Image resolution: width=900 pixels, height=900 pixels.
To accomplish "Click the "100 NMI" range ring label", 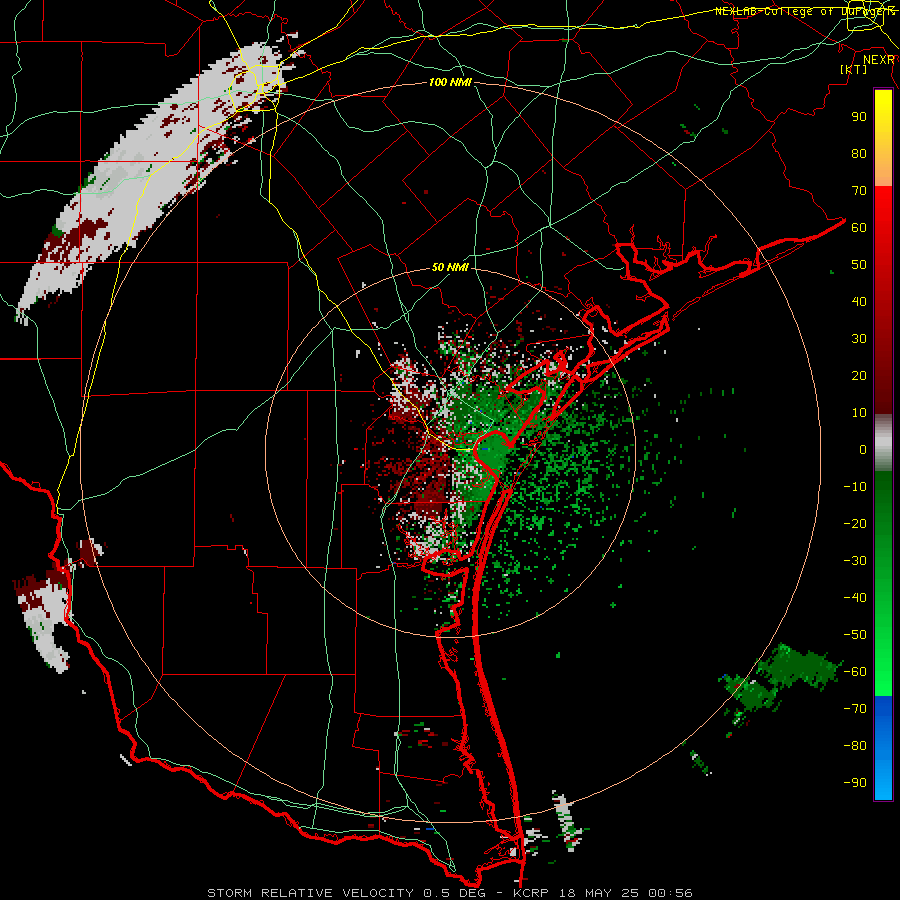I will 451,83.
